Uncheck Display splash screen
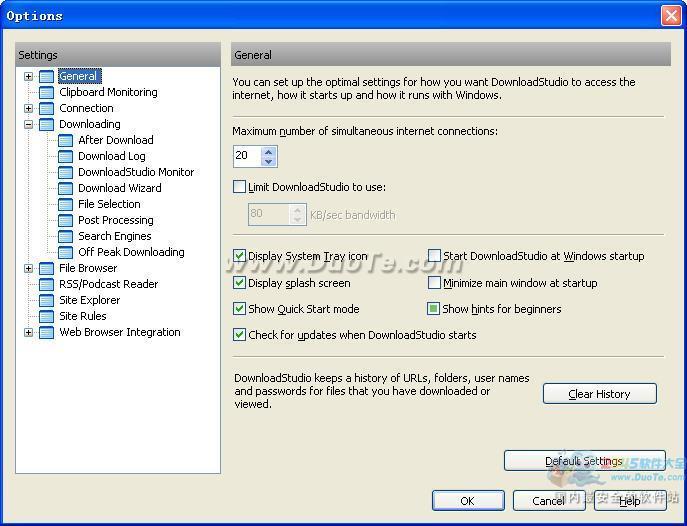Image resolution: width=687 pixels, height=526 pixels. [239, 282]
